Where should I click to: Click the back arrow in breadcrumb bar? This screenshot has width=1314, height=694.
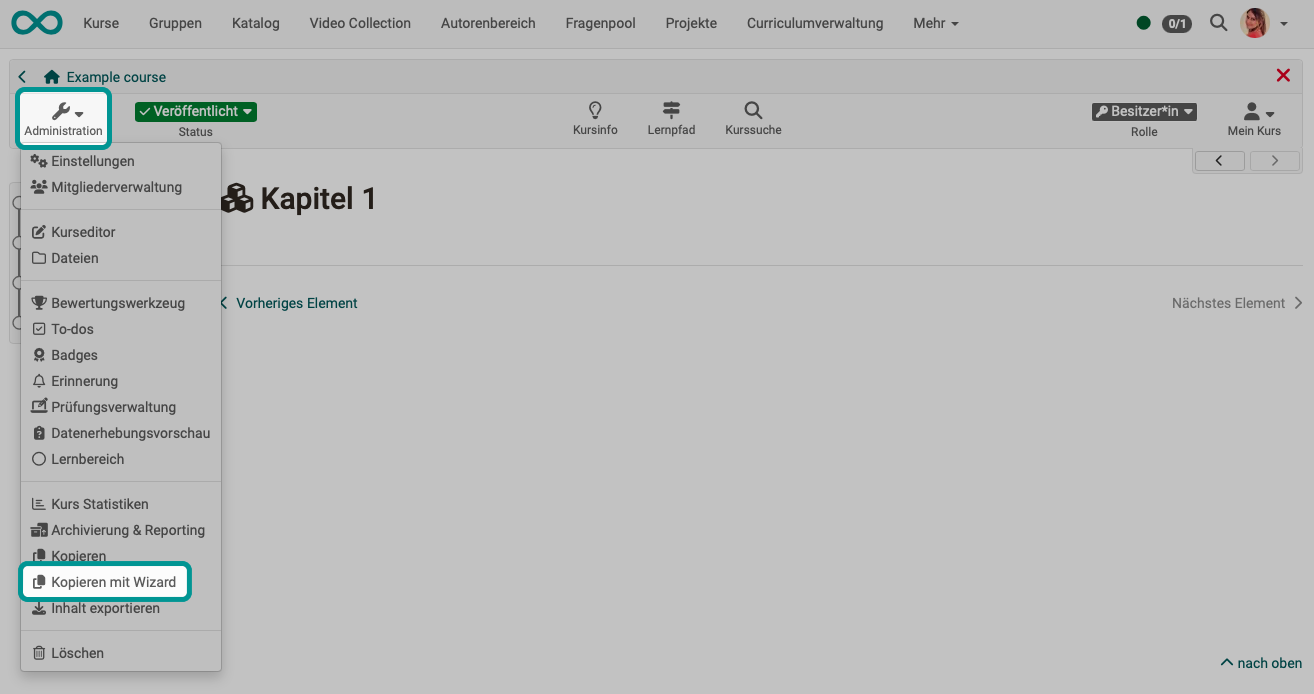pyautogui.click(x=23, y=77)
